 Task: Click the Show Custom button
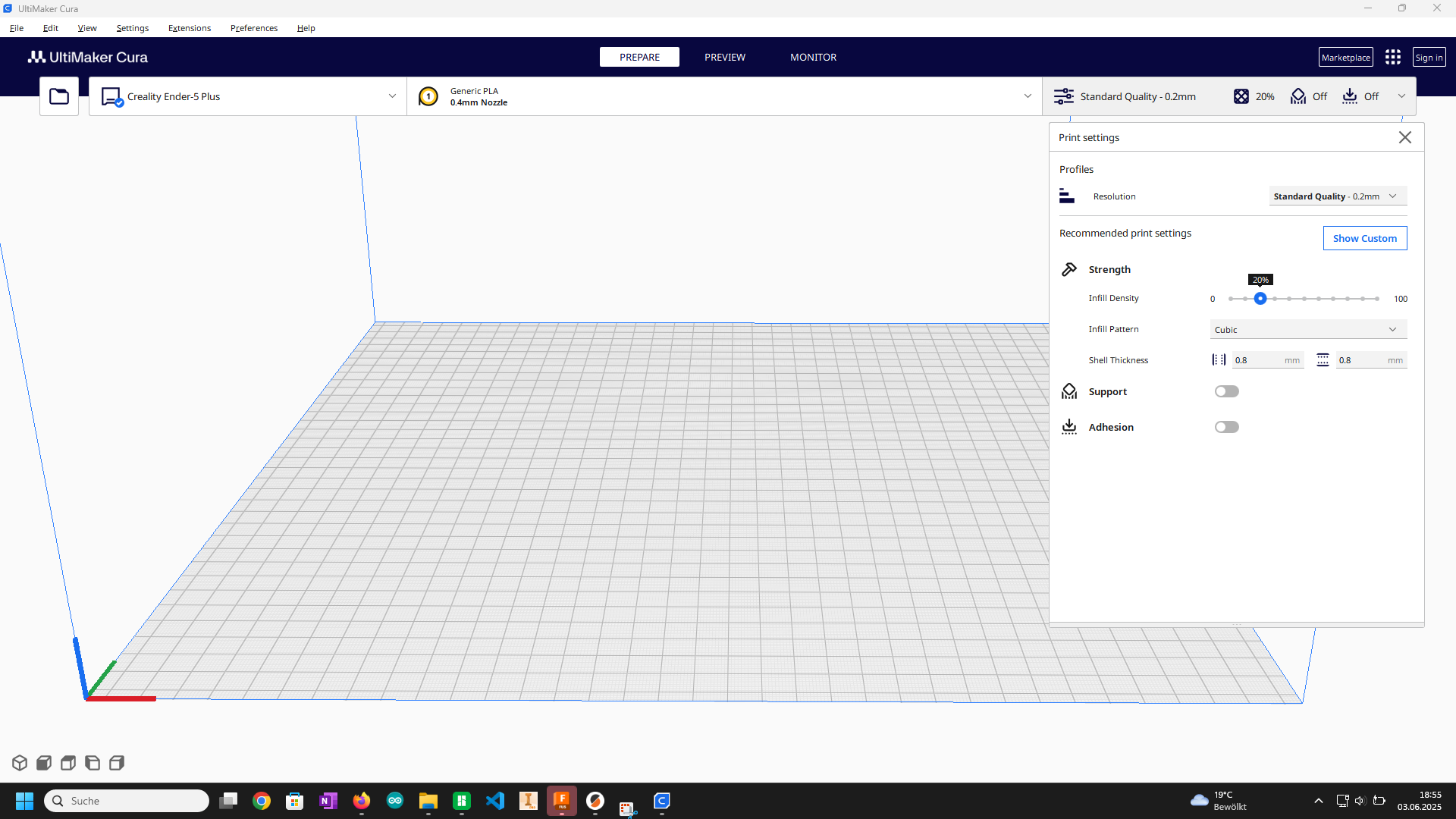(x=1364, y=238)
